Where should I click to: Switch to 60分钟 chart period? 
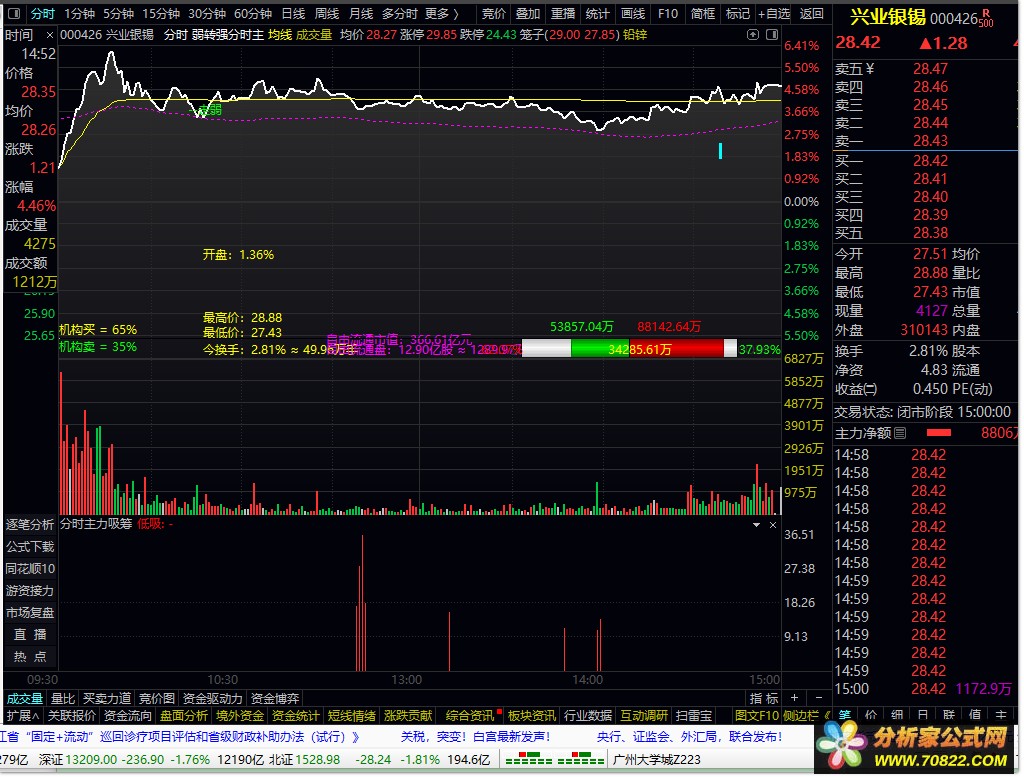(x=253, y=14)
